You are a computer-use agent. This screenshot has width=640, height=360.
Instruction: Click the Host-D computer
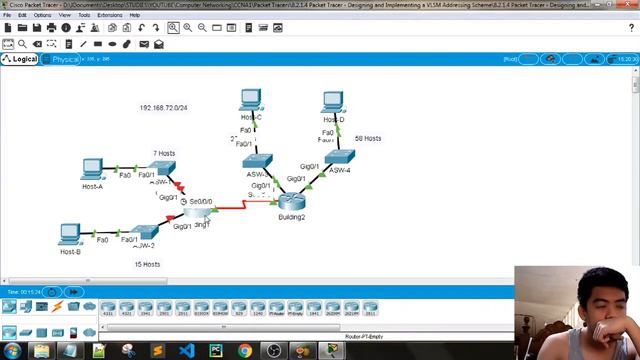(333, 102)
